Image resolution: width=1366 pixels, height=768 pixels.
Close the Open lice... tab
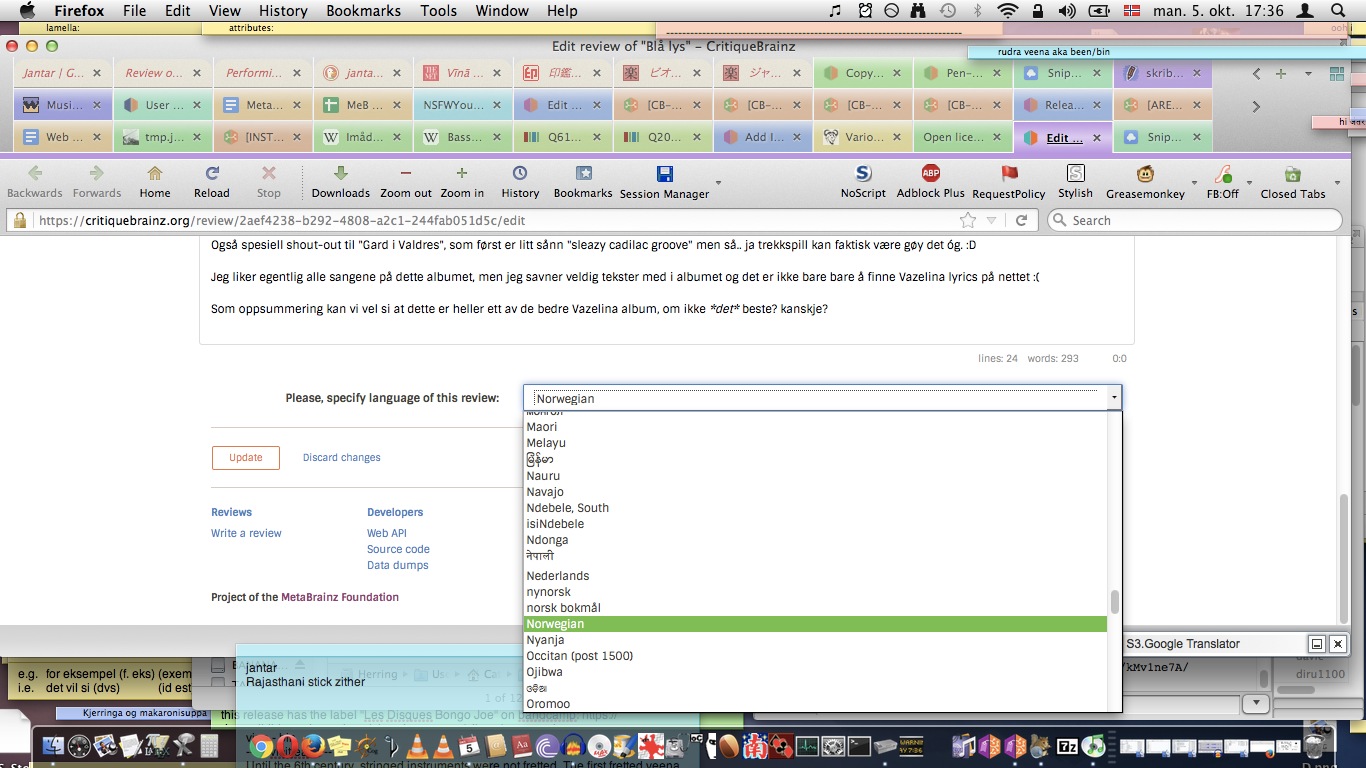(996, 137)
